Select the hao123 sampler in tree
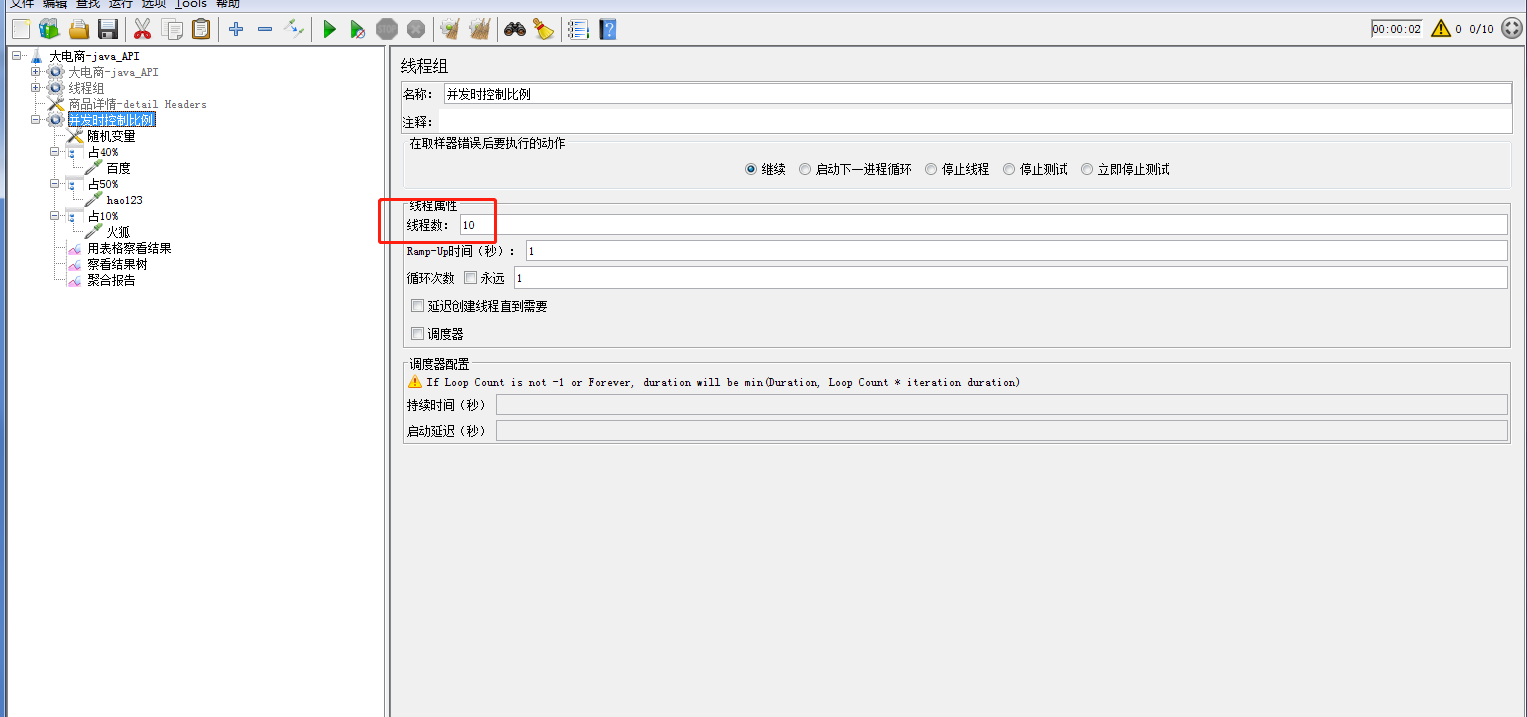Viewport: 1527px width, 717px height. [x=124, y=200]
